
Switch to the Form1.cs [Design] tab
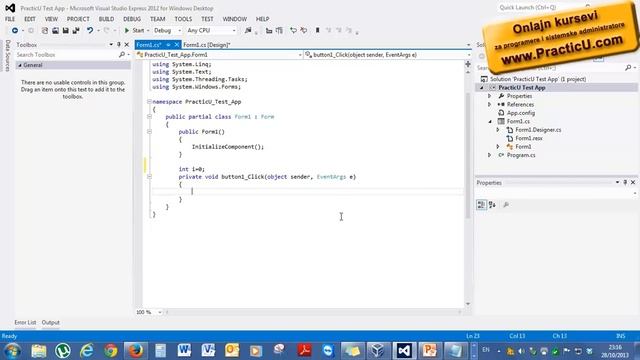tap(207, 45)
